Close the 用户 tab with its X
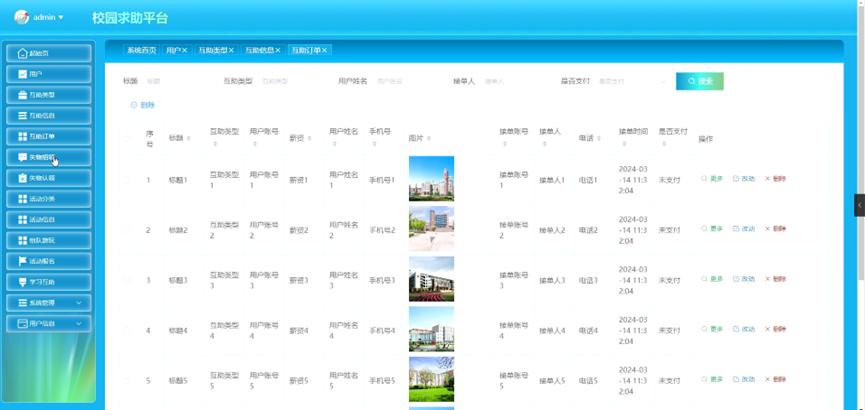Image resolution: width=865 pixels, height=410 pixels. 185,50
